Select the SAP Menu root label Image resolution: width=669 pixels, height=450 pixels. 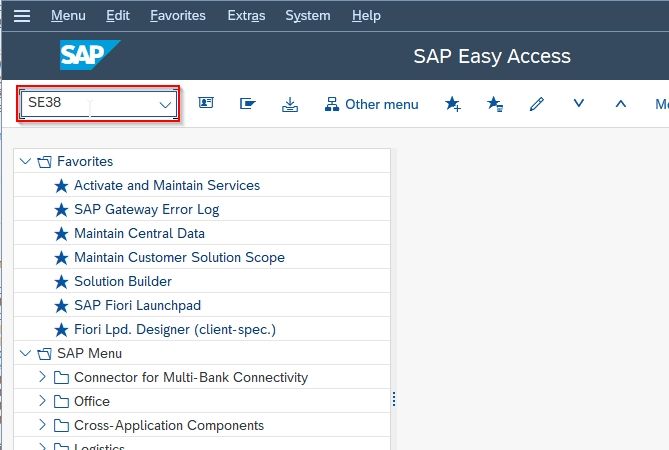click(x=89, y=354)
